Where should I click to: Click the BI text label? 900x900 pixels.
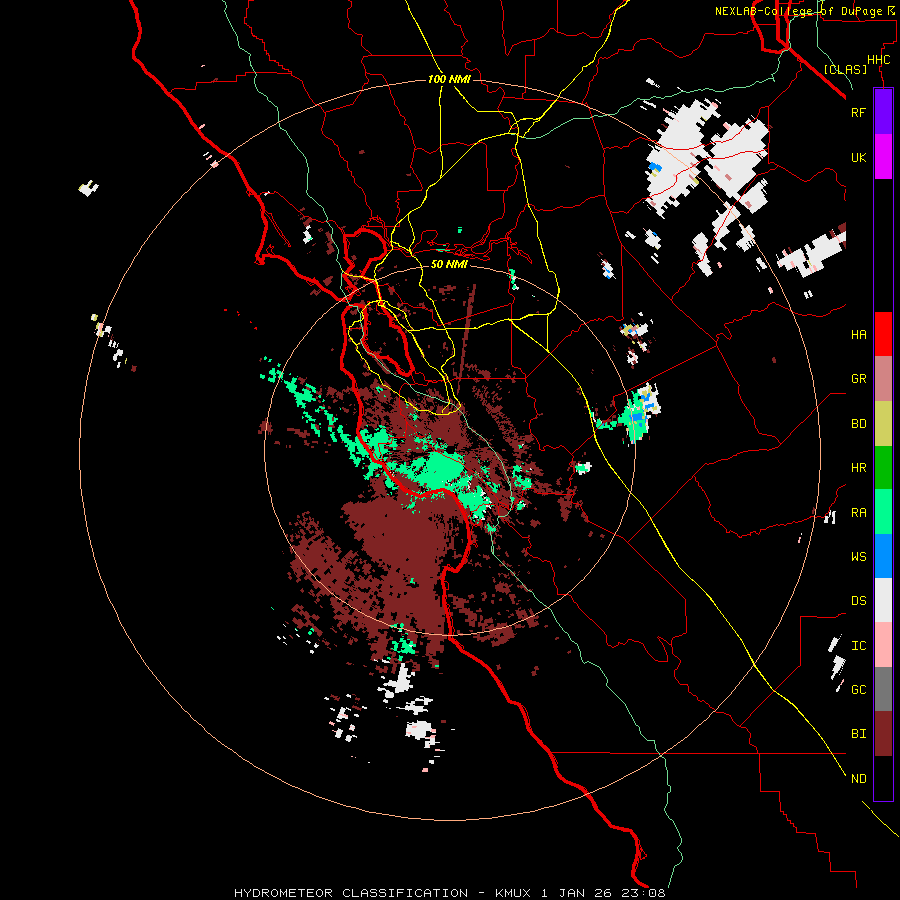click(858, 734)
